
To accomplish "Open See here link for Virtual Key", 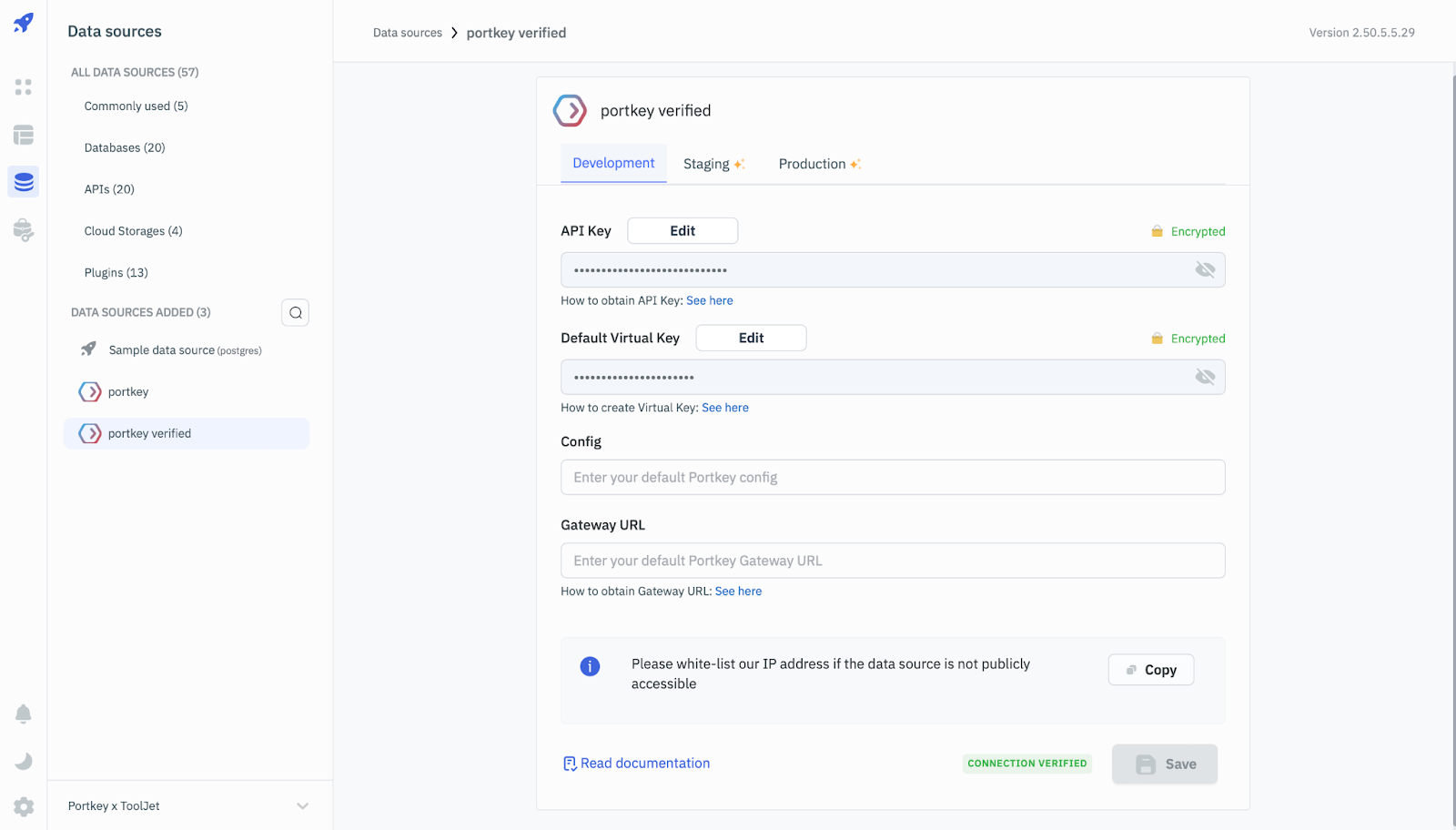I will point(725,409).
